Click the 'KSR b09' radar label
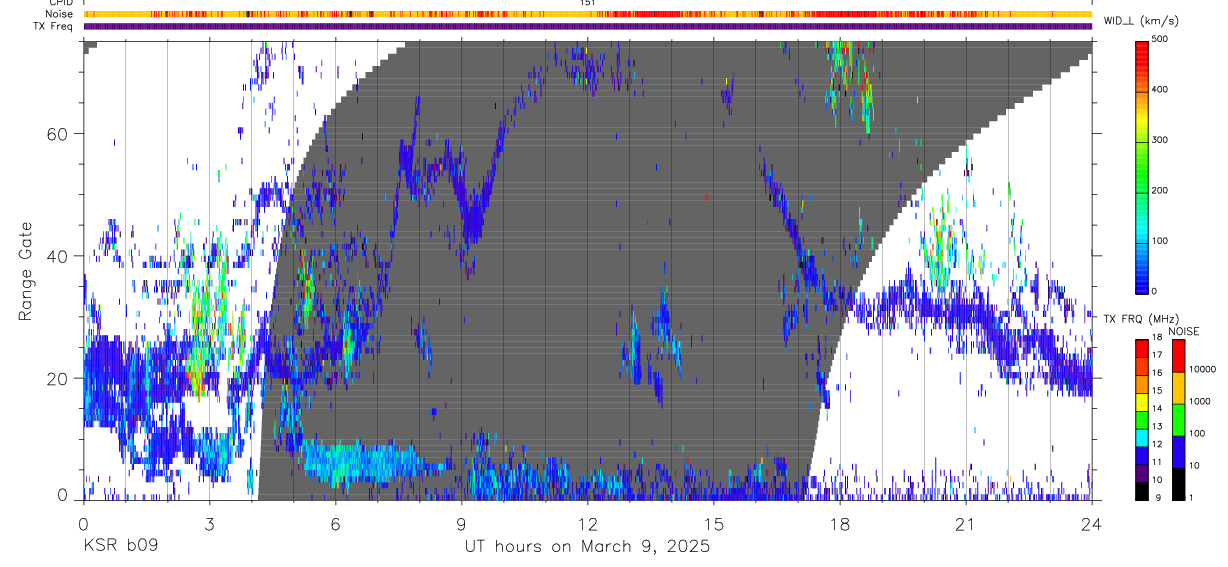 120,547
